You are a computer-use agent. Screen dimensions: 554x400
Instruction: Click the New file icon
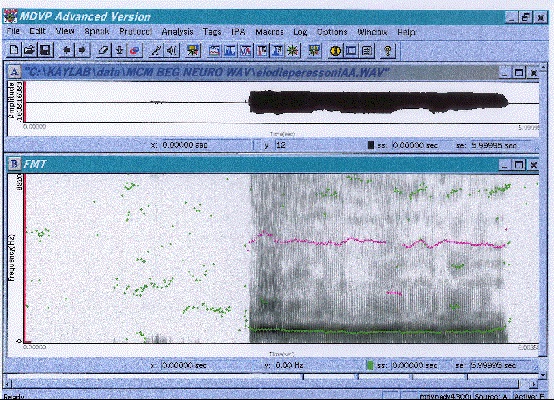14,50
